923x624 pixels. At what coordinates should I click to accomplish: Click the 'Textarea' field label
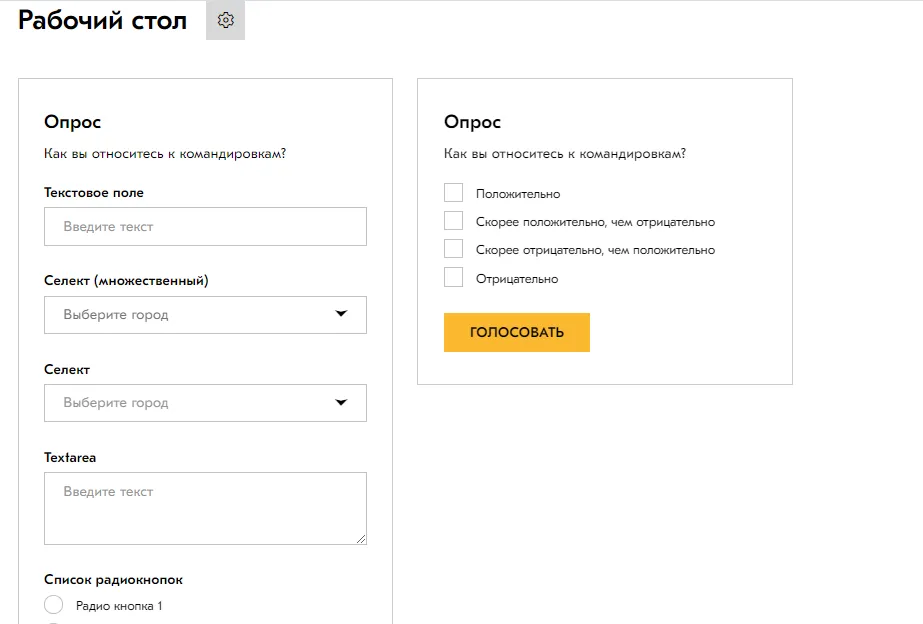(x=70, y=457)
